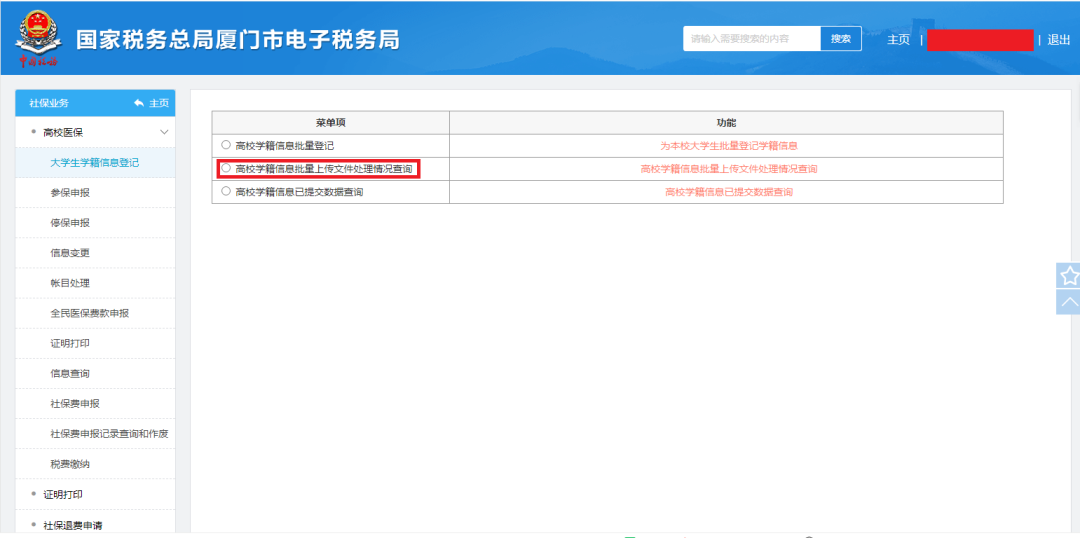
Task: Open 帐目处理 in the sidebar
Action: (95, 283)
